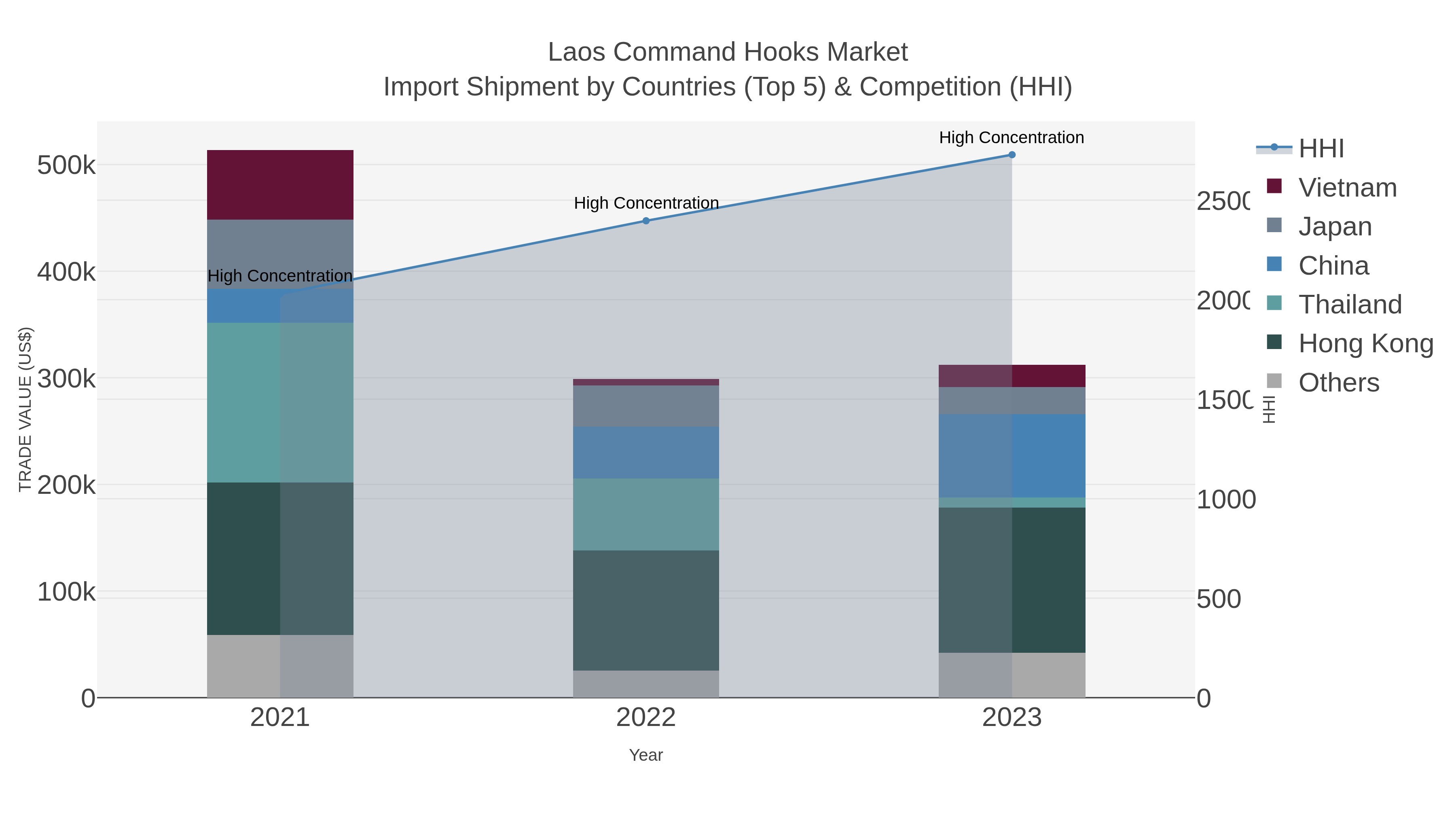Toggle the Japan legend entry
This screenshot has width=1456, height=819.
click(1319, 226)
